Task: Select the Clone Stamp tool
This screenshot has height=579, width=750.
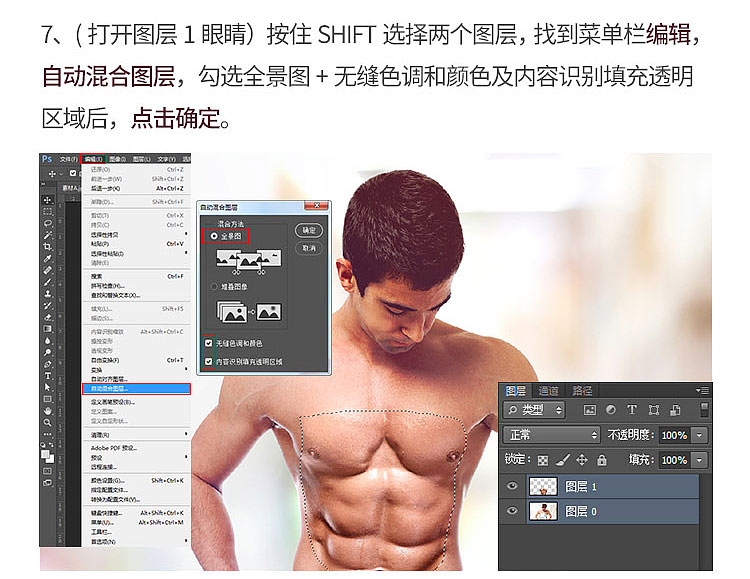Action: pyautogui.click(x=47, y=294)
